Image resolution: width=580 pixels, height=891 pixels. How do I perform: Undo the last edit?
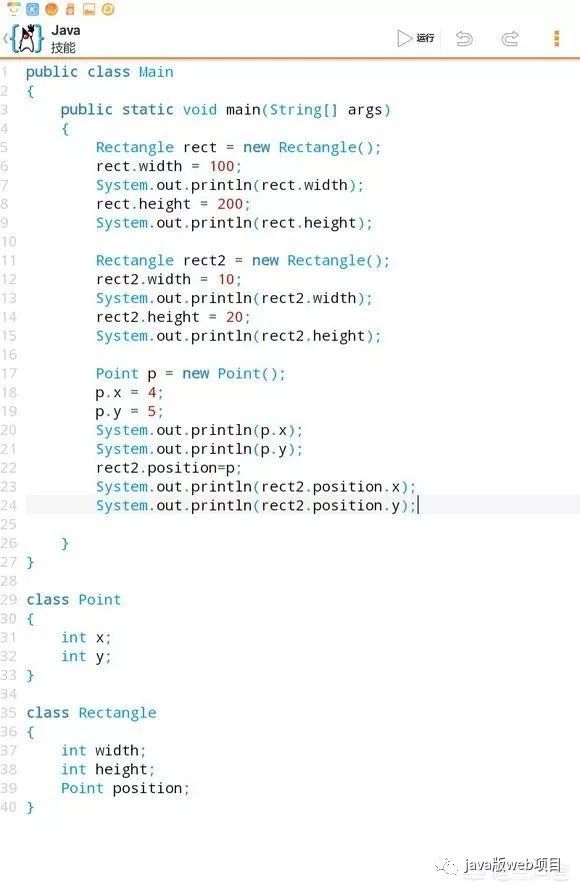[464, 38]
